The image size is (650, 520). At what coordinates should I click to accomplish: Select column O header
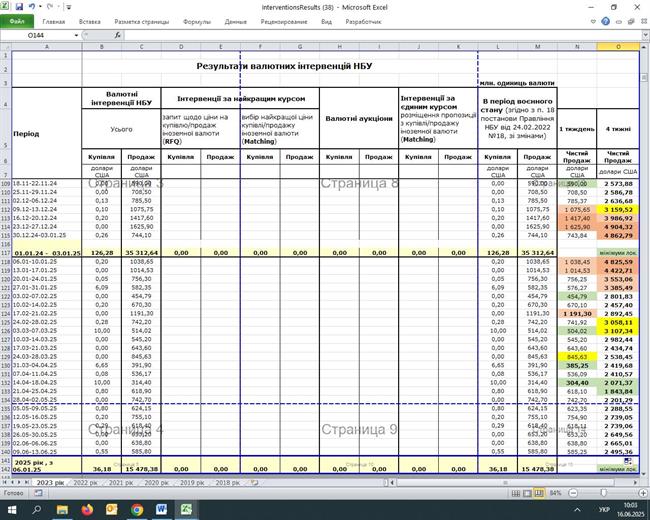tap(618, 47)
